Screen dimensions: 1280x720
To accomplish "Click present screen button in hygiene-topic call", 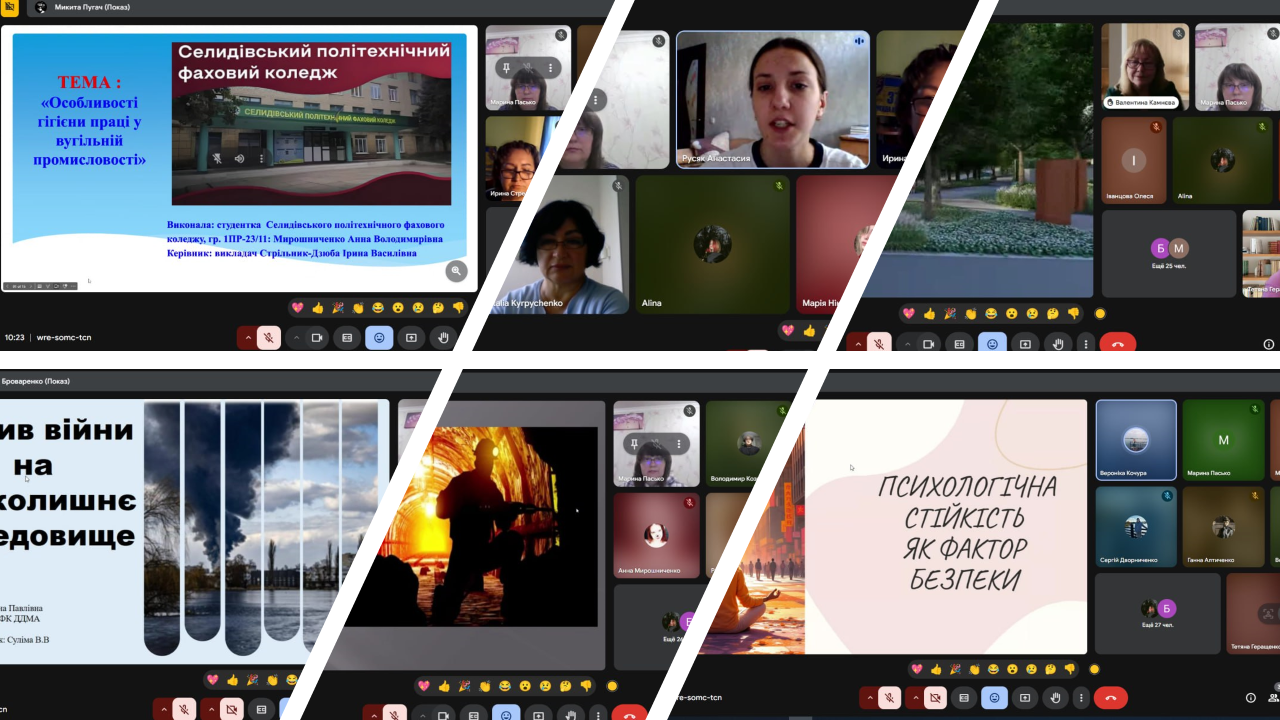I will pos(411,338).
